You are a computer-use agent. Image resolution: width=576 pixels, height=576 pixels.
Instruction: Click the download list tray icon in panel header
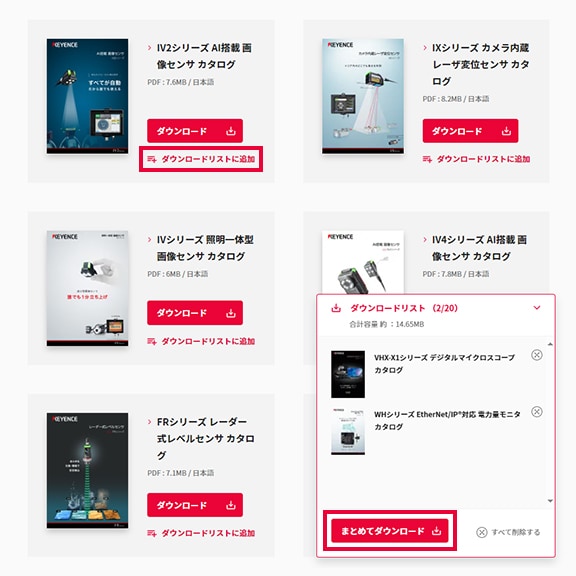tap(336, 308)
